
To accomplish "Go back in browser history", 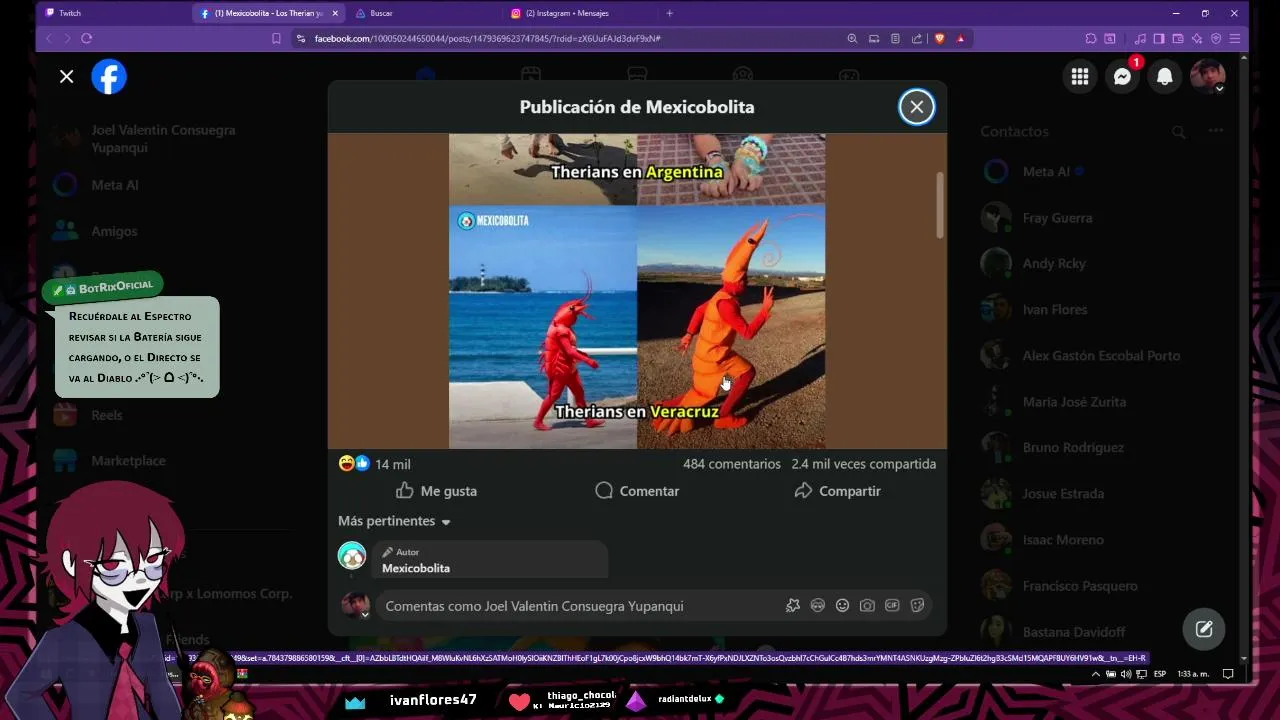I will (48, 38).
